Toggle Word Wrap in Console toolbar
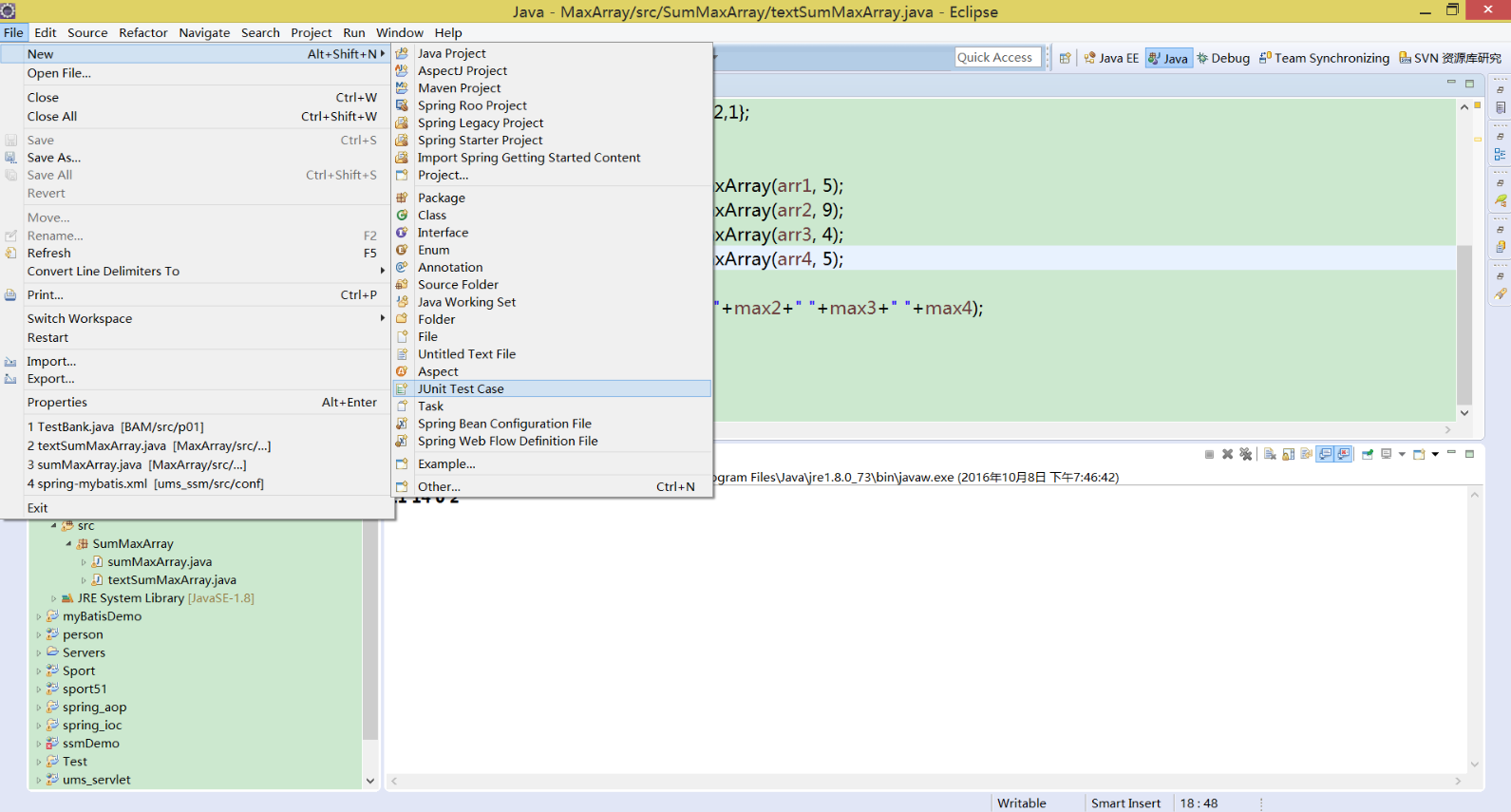 click(1306, 454)
